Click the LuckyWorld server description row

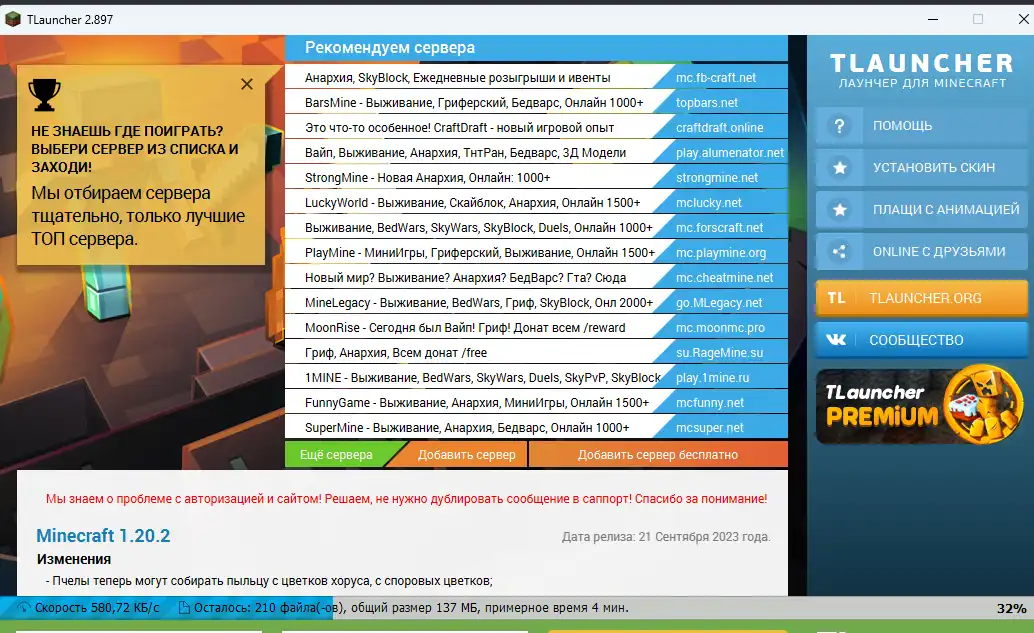click(x=473, y=203)
